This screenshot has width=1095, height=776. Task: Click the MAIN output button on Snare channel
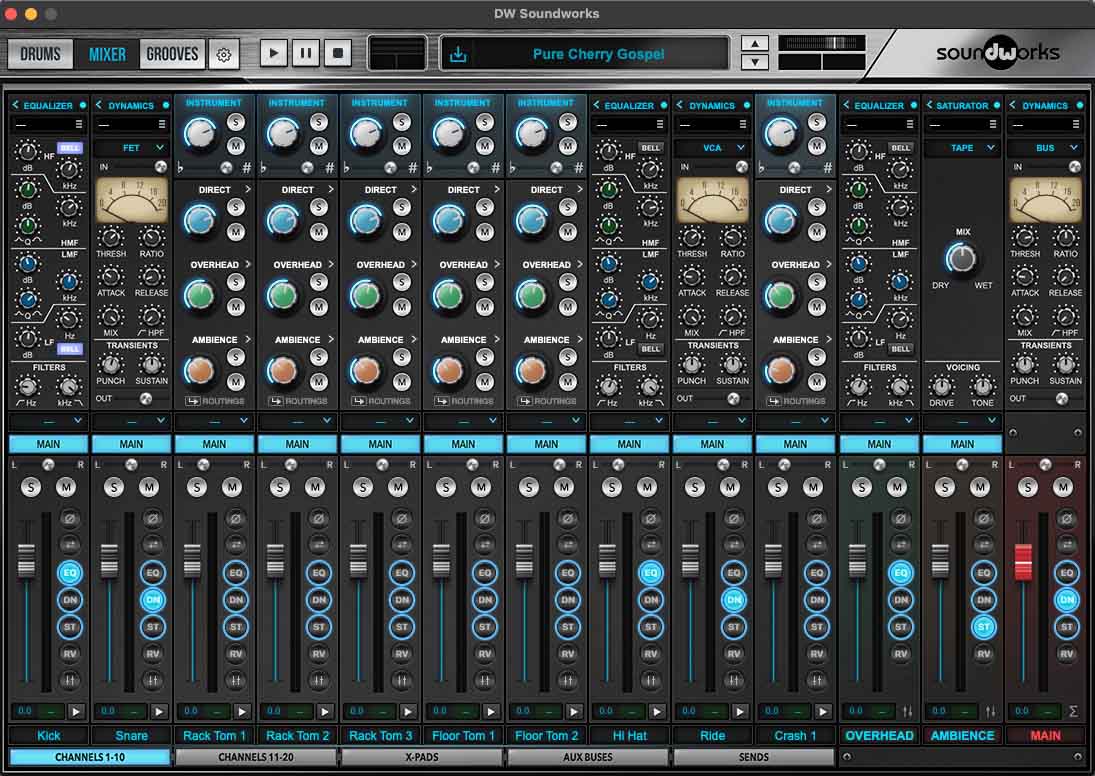coord(131,444)
